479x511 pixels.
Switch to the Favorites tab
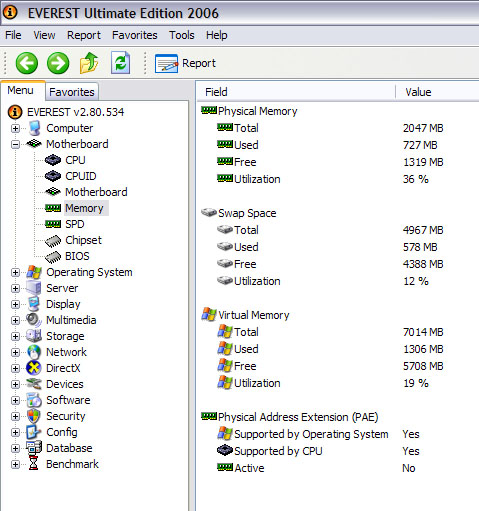point(72,92)
